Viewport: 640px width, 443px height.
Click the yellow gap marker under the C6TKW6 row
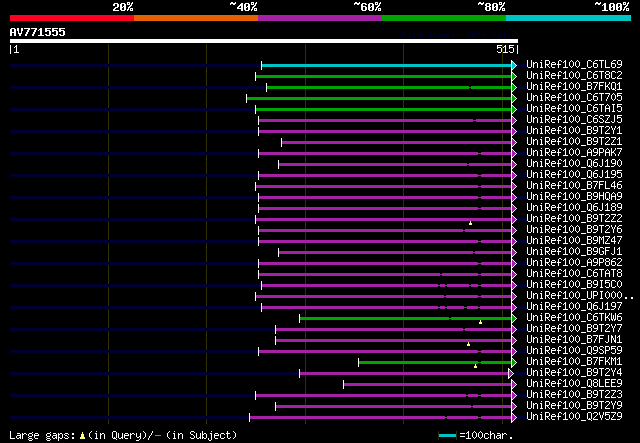[x=480, y=323]
